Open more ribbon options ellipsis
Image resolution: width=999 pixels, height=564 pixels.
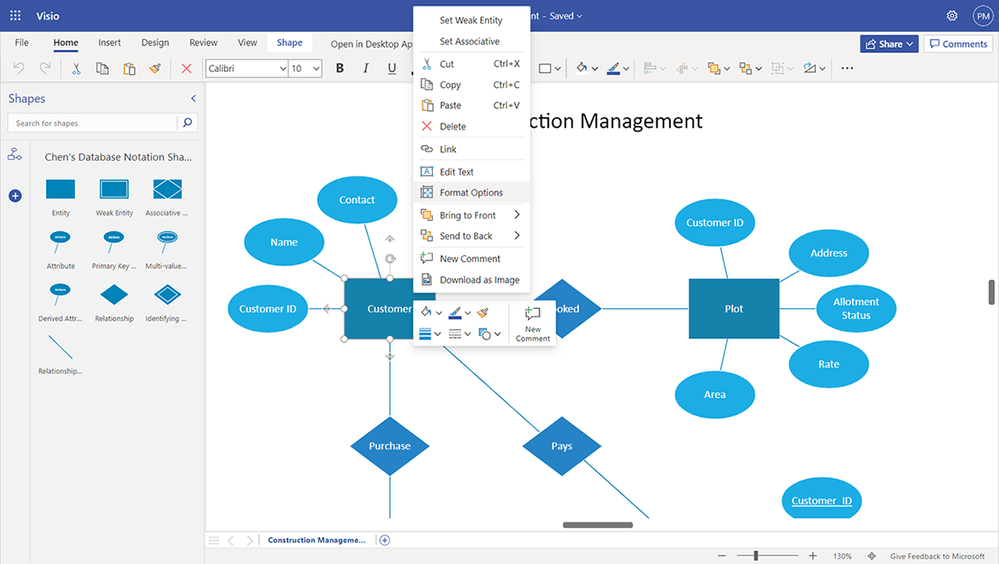(x=847, y=68)
